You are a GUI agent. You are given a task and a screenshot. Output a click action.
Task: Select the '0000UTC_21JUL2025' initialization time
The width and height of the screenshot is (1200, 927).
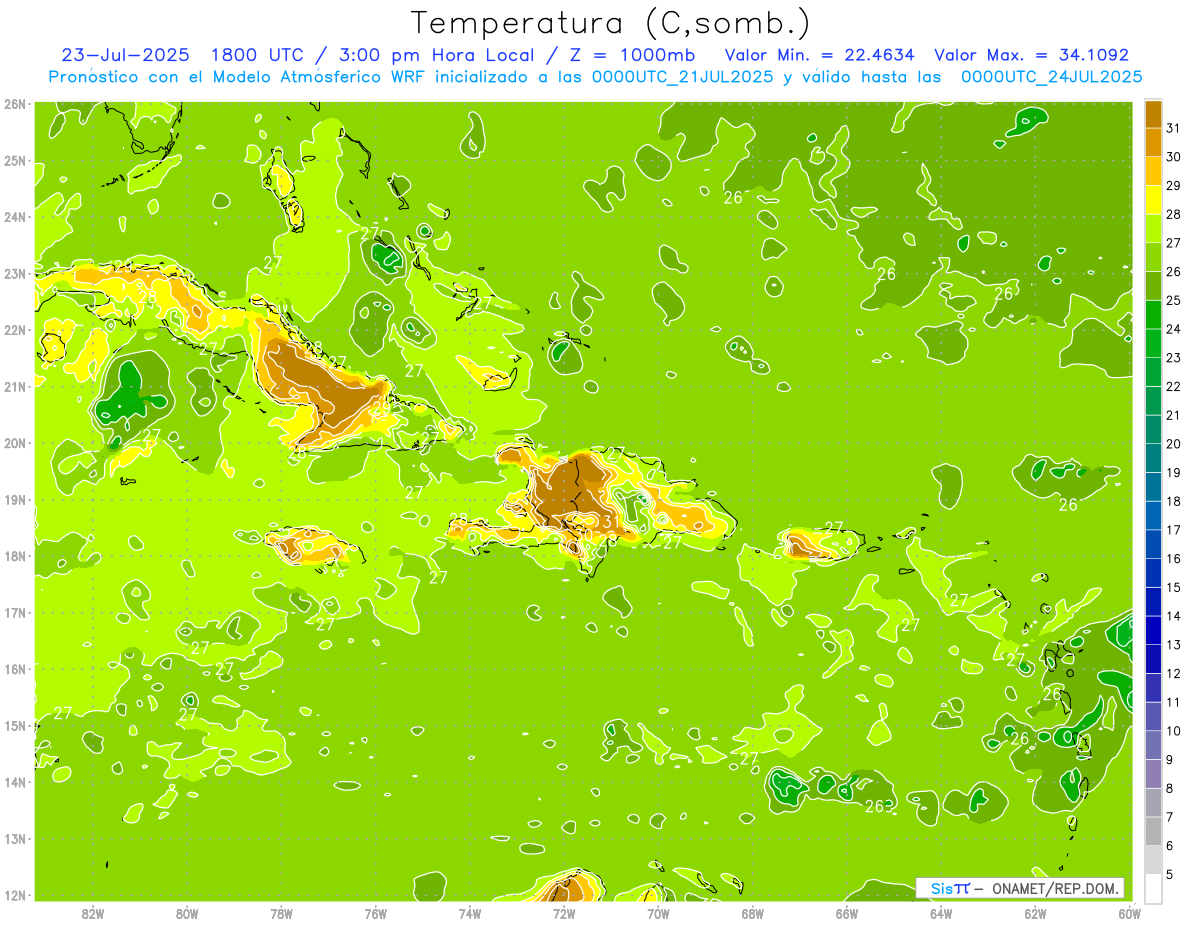click(682, 76)
